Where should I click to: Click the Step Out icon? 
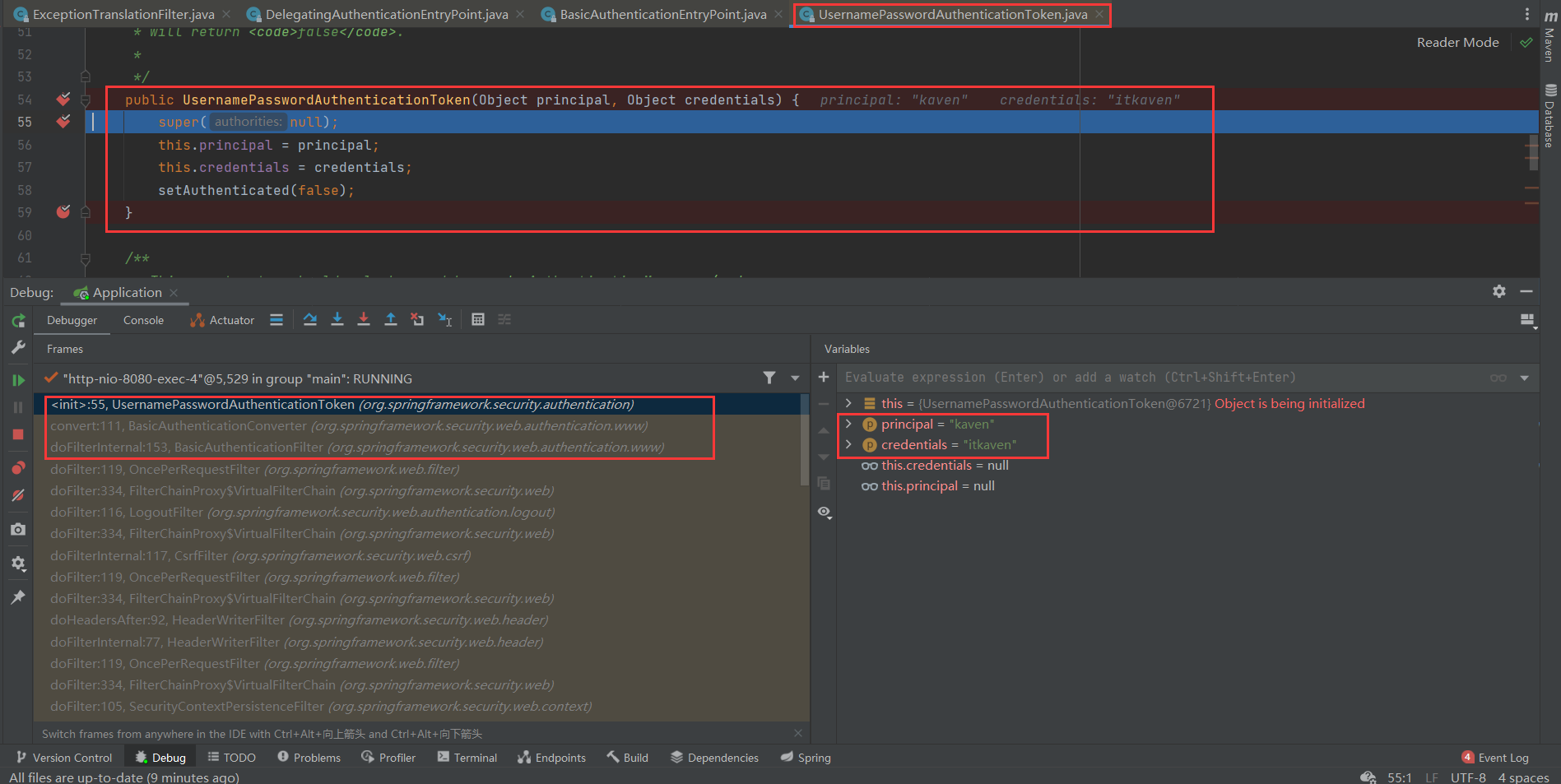pos(391,320)
